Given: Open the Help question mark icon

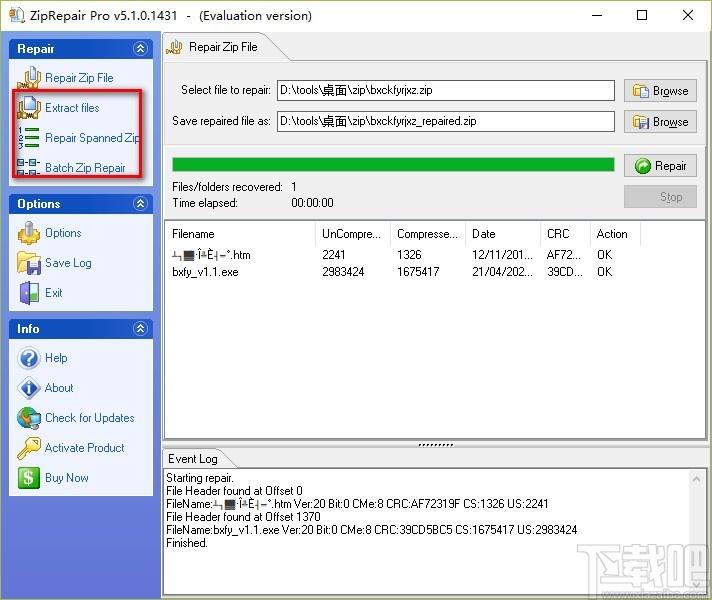Looking at the screenshot, I should [29, 358].
